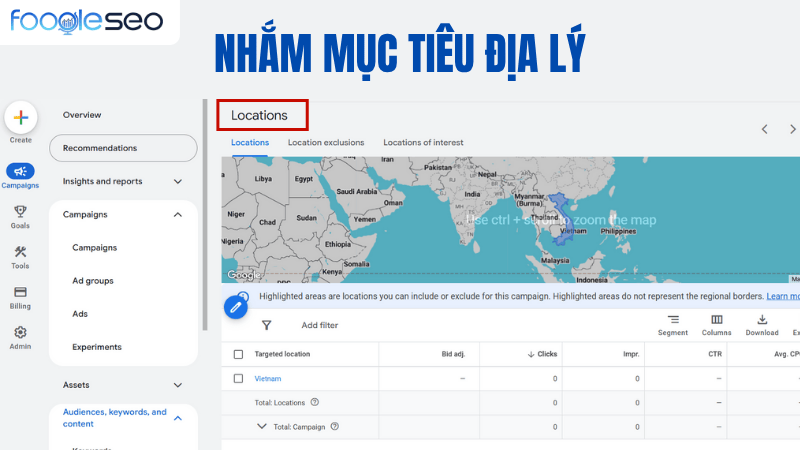Screen dimensions: 800x450
Task: Click the Total: Locations label
Action: [280, 403]
